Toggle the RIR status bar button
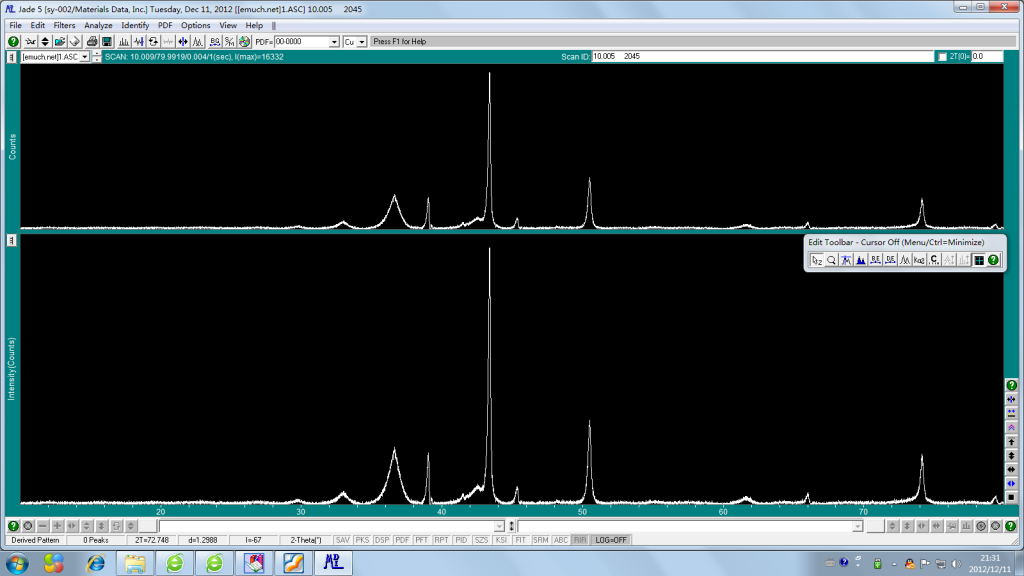Viewport: 1024px width, 576px height. point(580,540)
